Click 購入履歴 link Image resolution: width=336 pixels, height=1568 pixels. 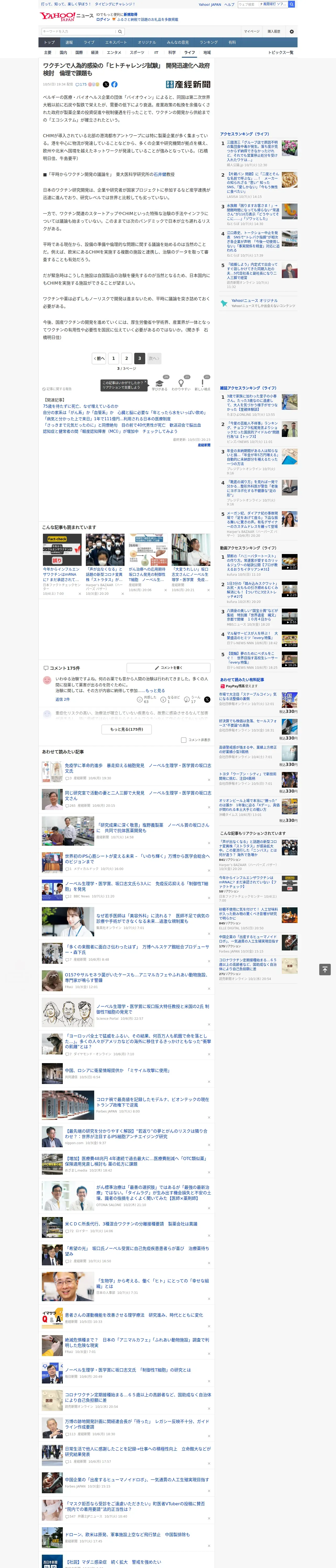coord(274,31)
